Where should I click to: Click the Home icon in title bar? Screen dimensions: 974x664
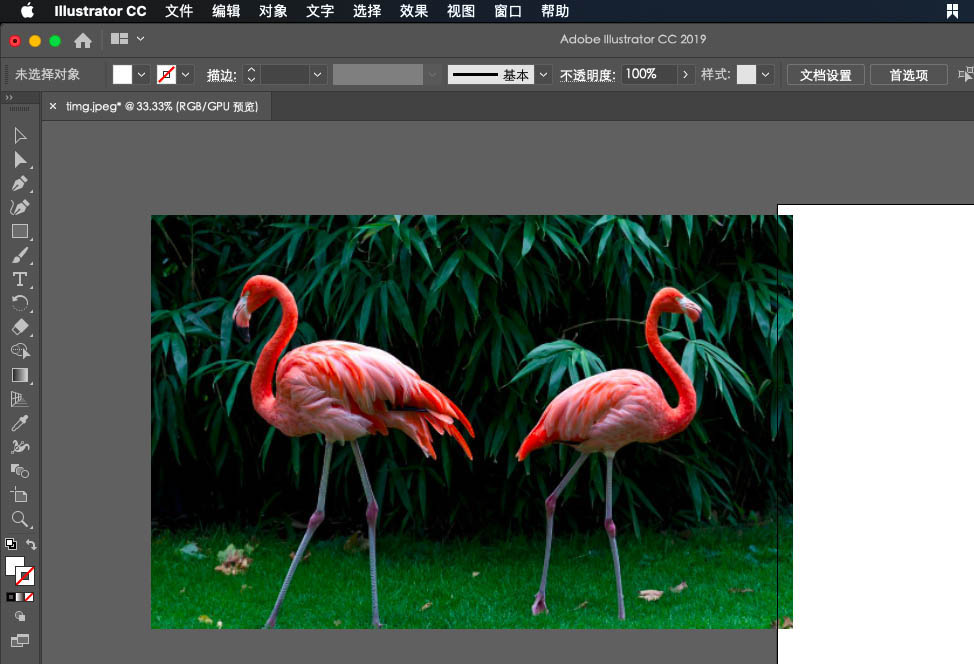tap(83, 40)
